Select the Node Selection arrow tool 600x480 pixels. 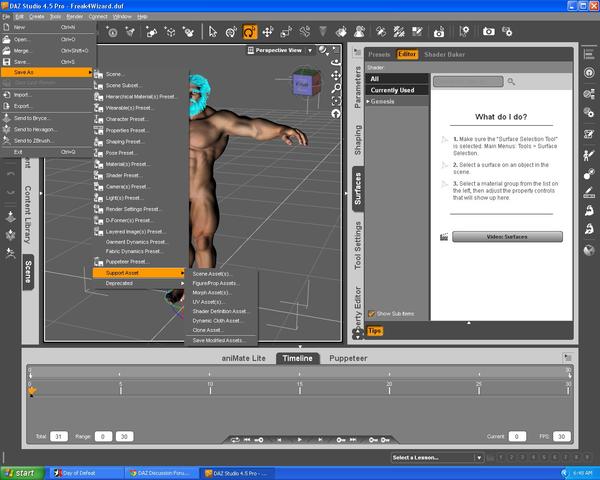pyautogui.click(x=212, y=32)
